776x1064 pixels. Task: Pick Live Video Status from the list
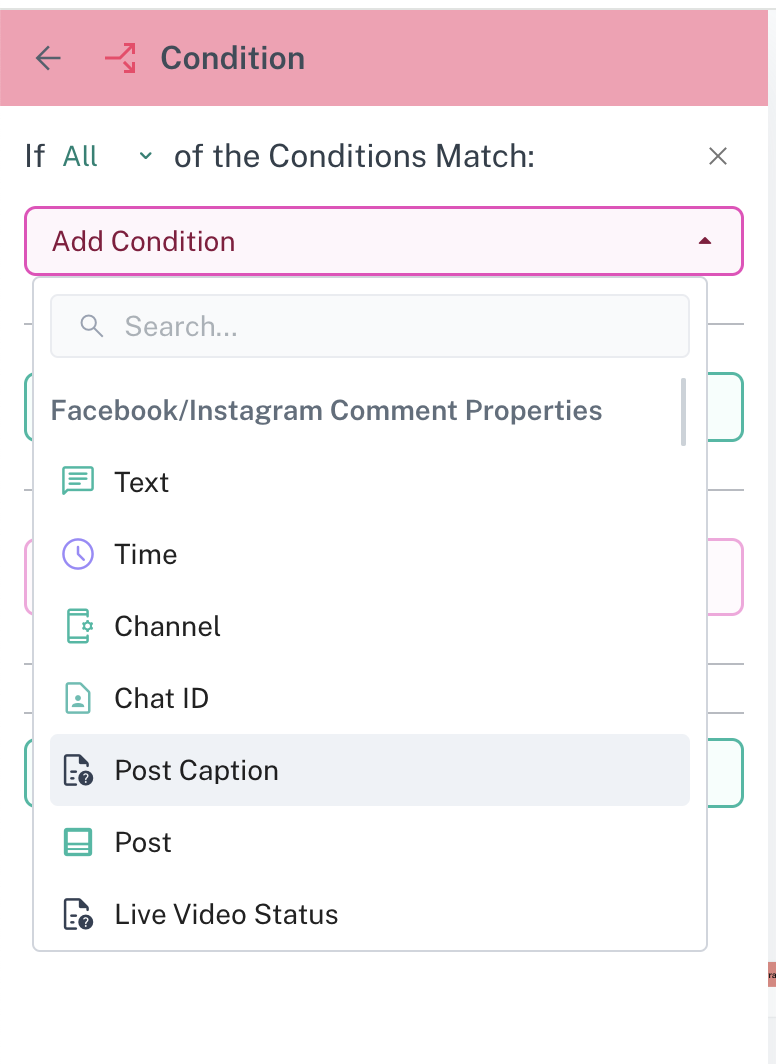(x=227, y=915)
